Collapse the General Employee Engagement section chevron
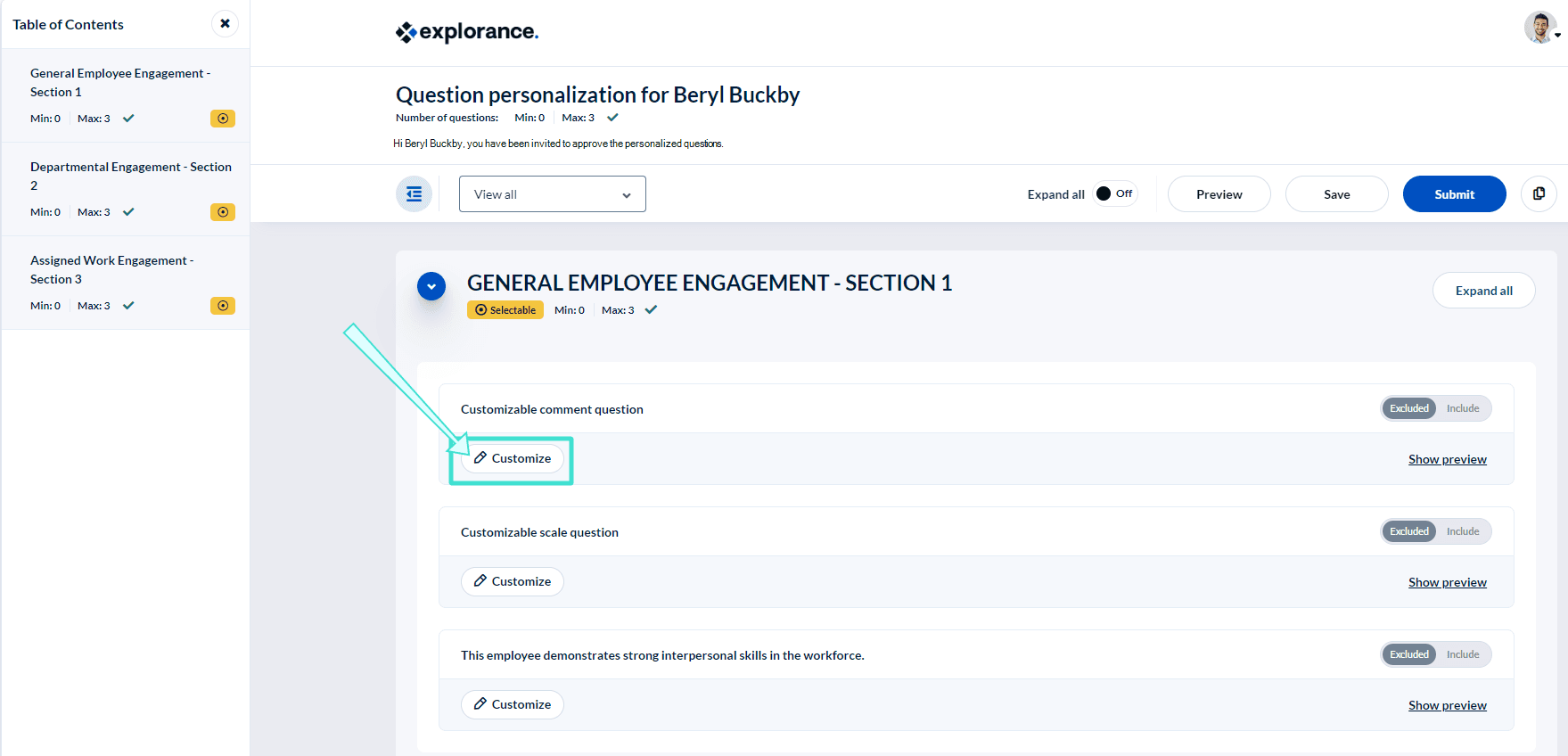This screenshot has width=1568, height=756. coord(431,286)
